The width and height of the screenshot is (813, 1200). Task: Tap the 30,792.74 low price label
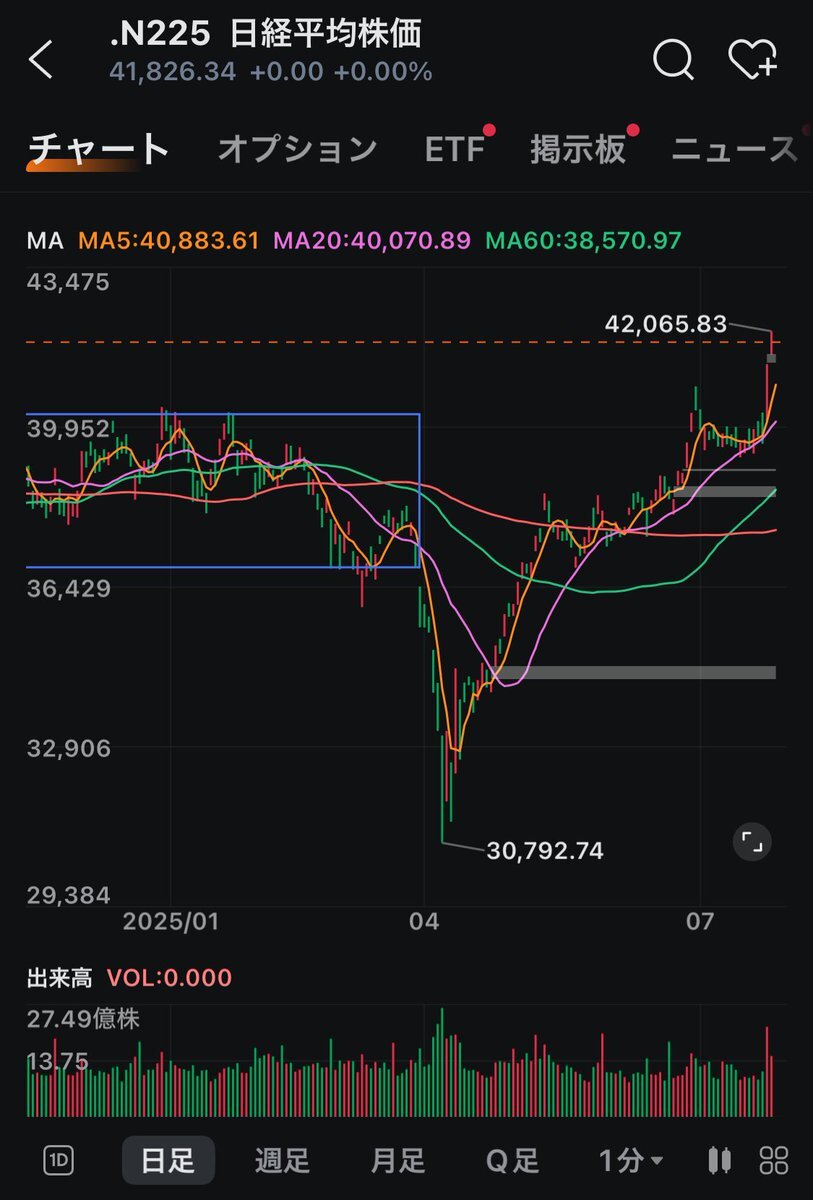click(x=545, y=851)
